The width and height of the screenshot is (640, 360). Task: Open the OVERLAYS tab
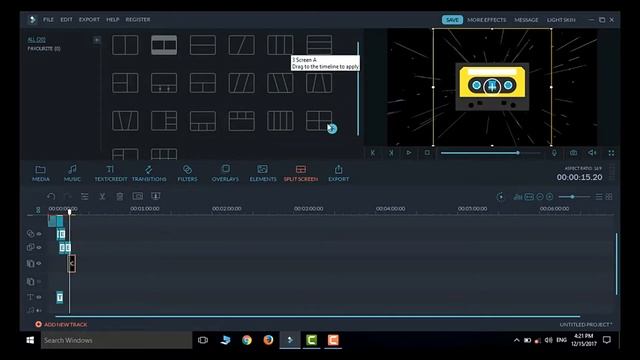225,173
